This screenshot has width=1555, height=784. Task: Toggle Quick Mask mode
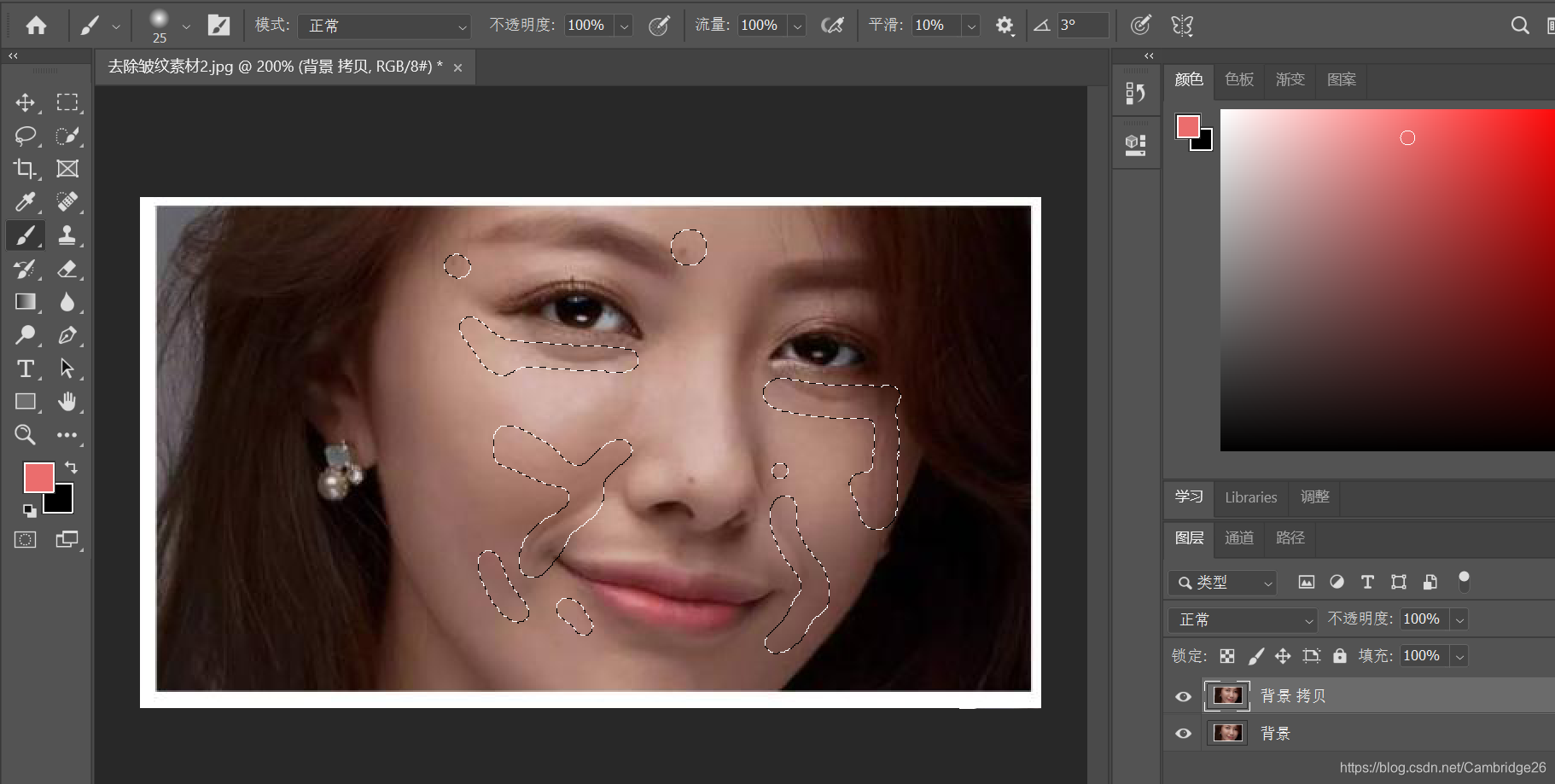(x=26, y=539)
